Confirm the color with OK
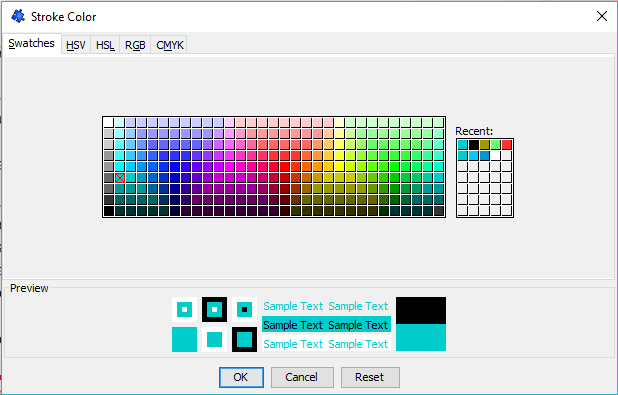 click(241, 377)
